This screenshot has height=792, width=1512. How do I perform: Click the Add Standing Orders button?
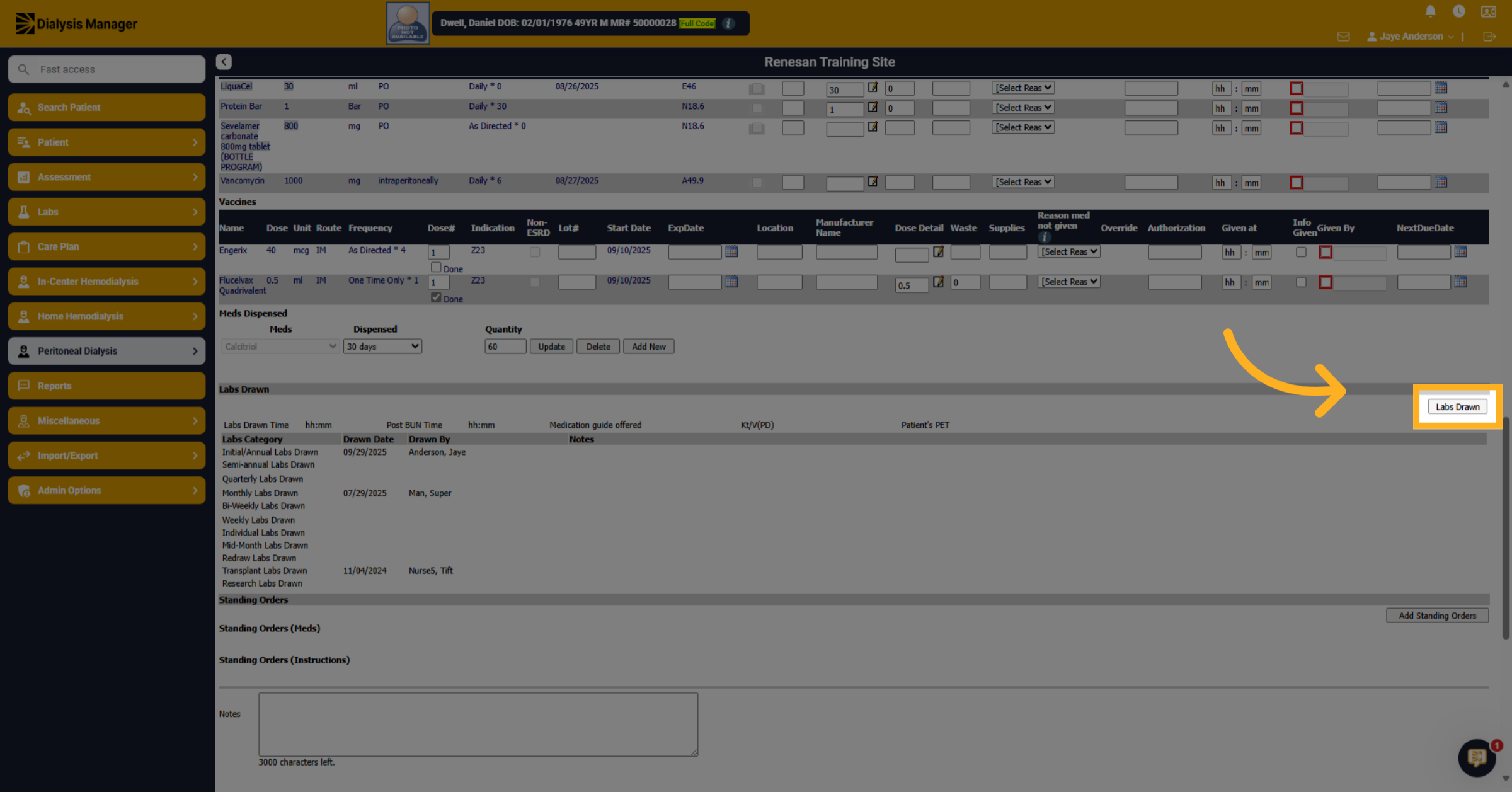click(1437, 616)
